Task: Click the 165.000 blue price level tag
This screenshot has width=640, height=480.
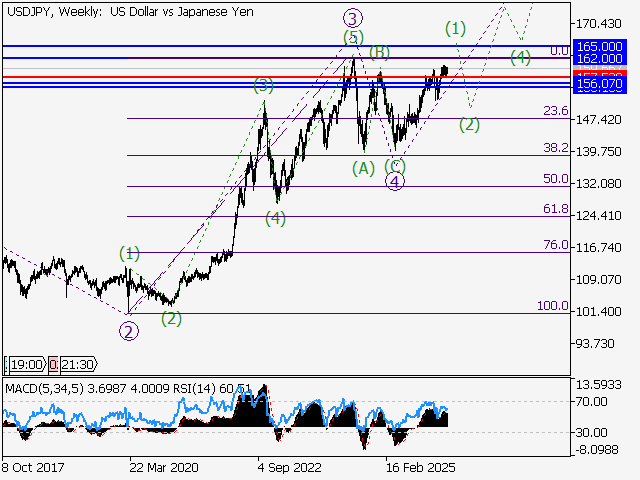Action: (x=599, y=46)
